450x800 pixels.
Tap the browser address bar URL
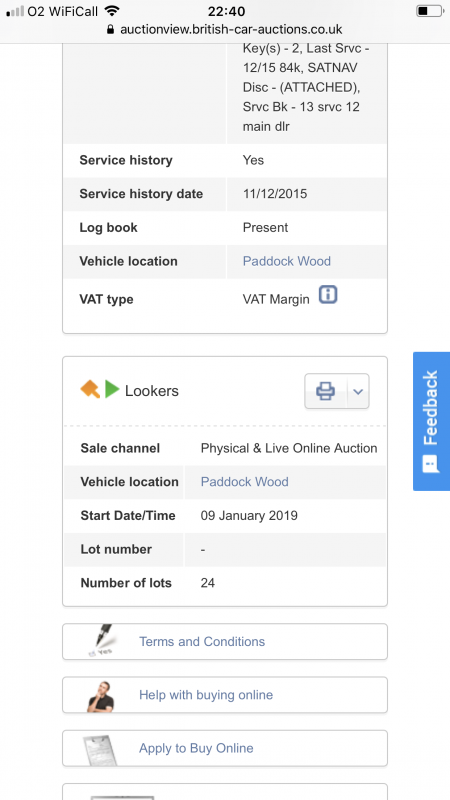[231, 30]
